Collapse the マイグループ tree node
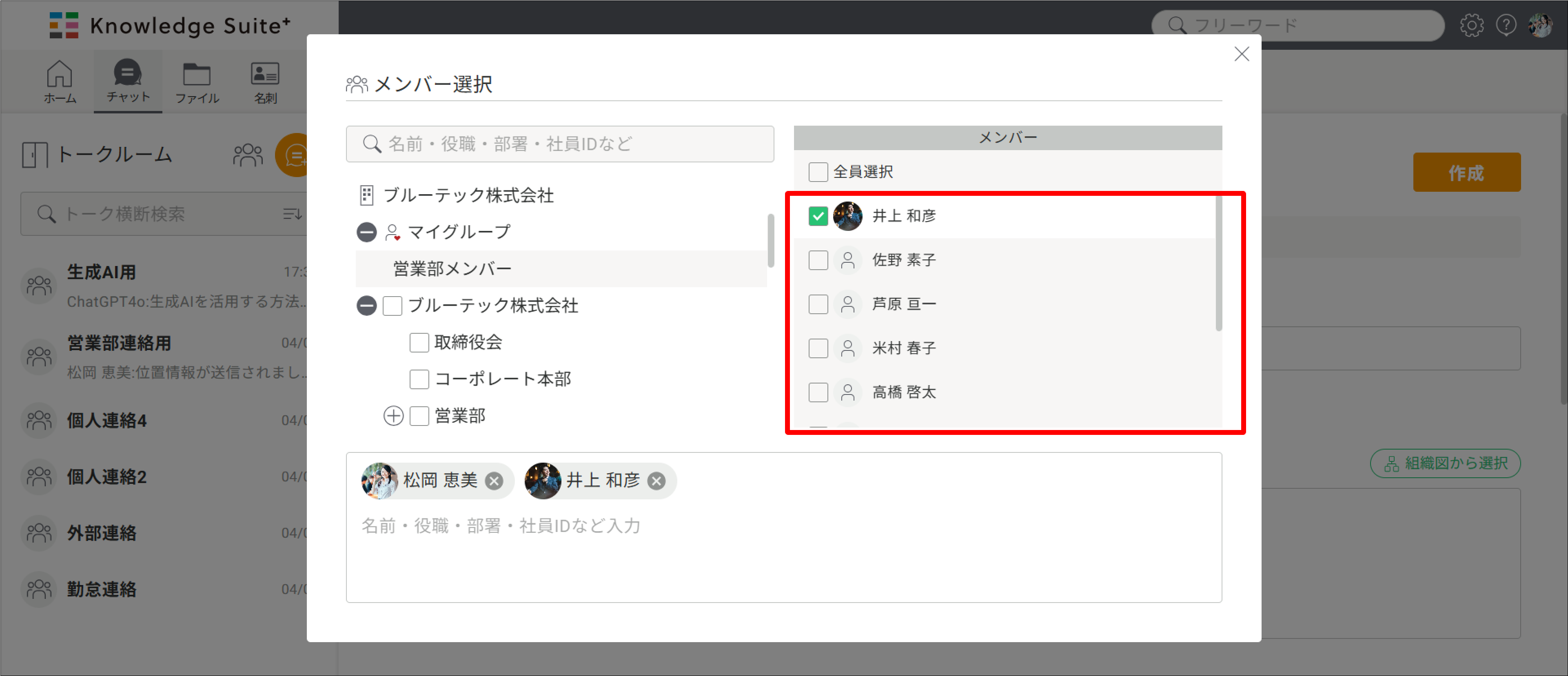The height and width of the screenshot is (676, 1568). tap(366, 232)
